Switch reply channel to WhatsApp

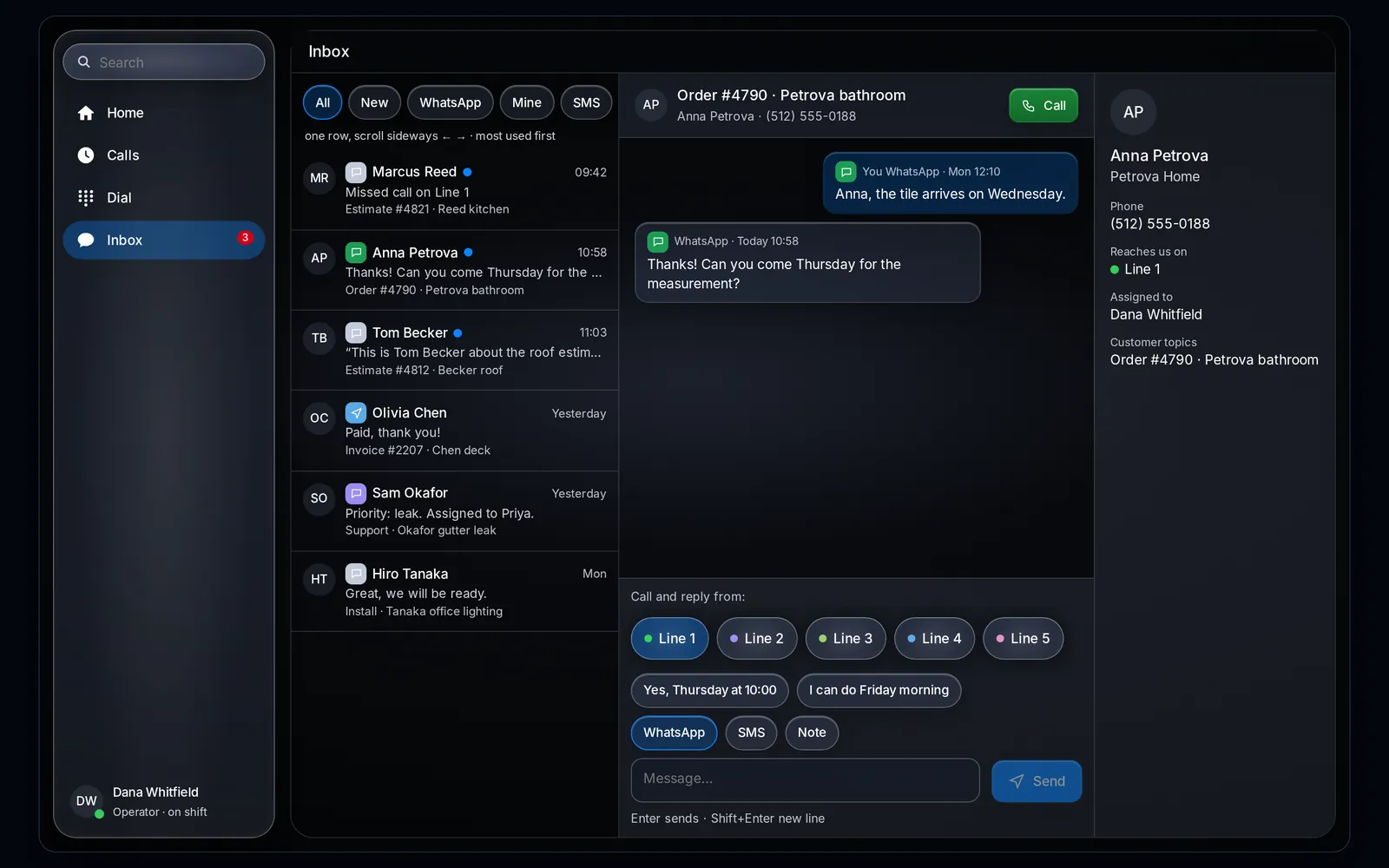pyautogui.click(x=674, y=733)
